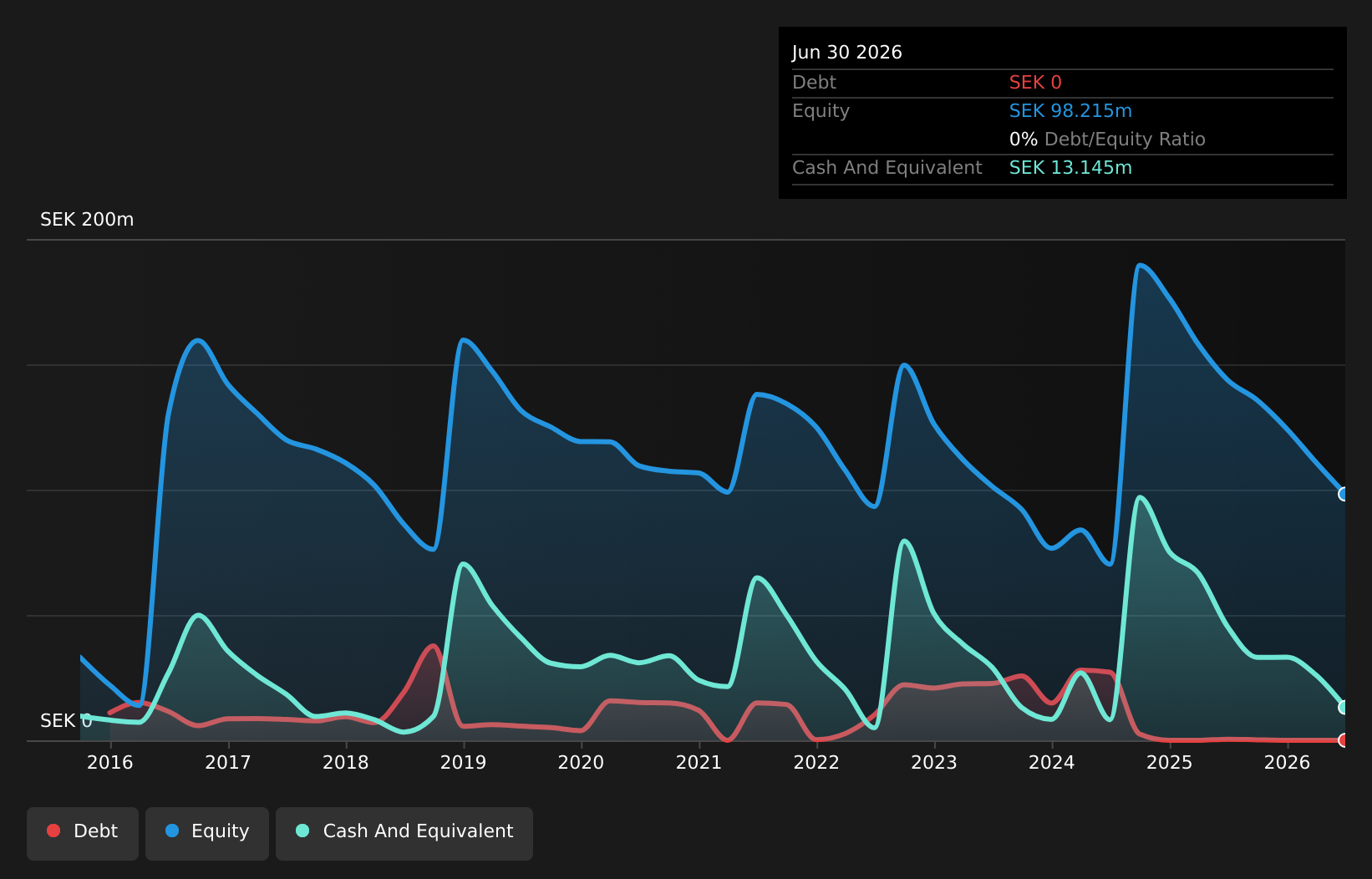Viewport: 1372px width, 879px height.
Task: Click the 2016 x-axis label
Action: click(x=110, y=762)
